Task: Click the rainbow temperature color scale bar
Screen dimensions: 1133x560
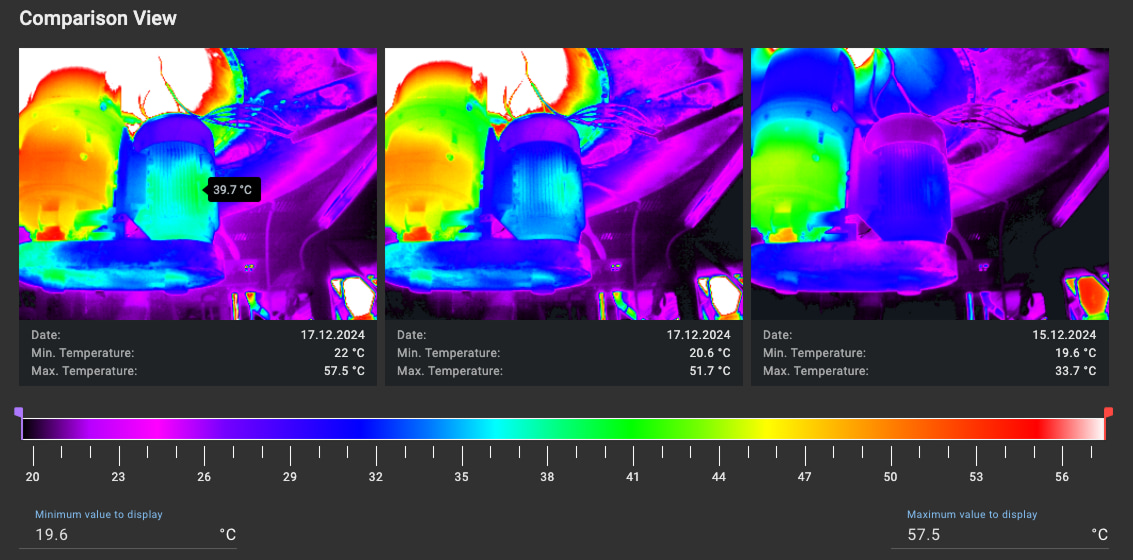Action: coord(563,428)
